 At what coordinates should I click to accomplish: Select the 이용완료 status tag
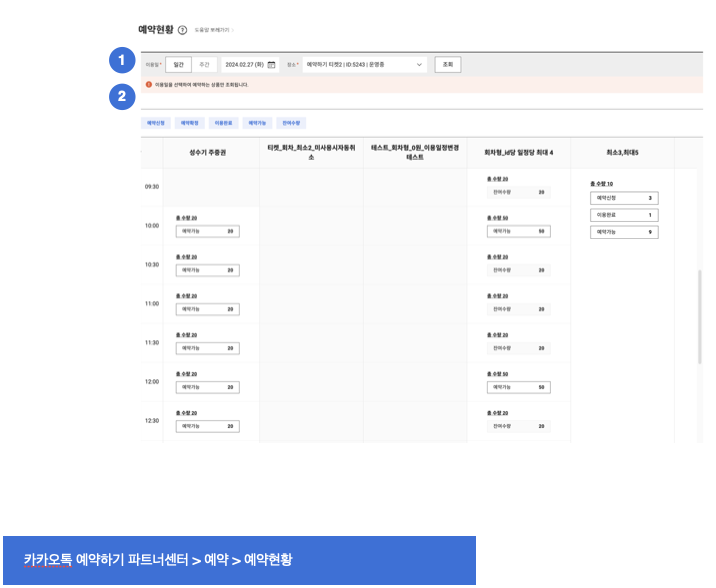tap(223, 123)
